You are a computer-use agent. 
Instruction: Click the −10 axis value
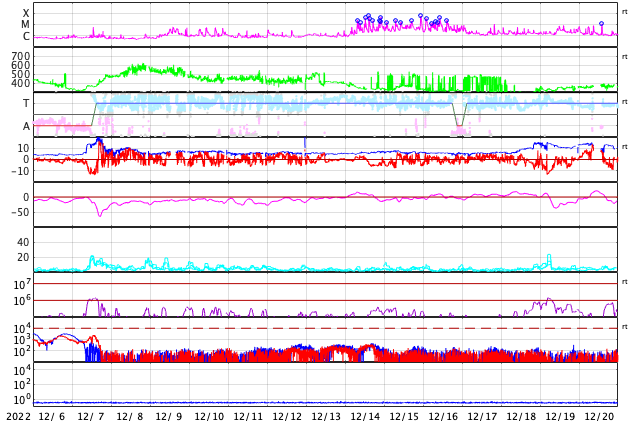[20, 171]
